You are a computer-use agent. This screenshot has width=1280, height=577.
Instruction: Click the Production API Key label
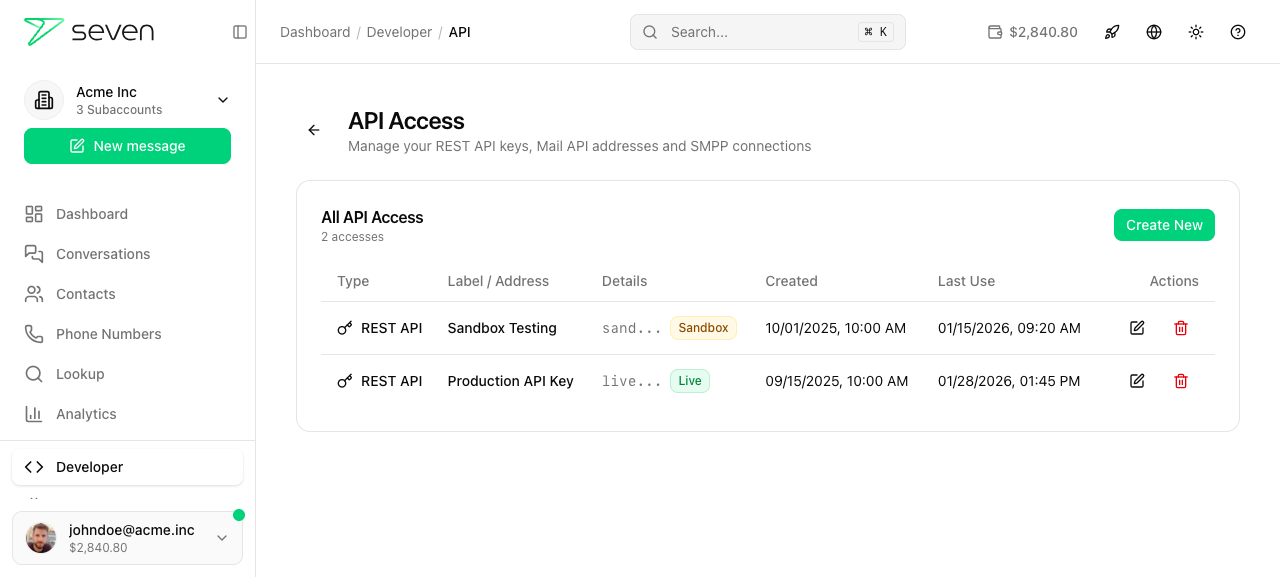click(510, 381)
